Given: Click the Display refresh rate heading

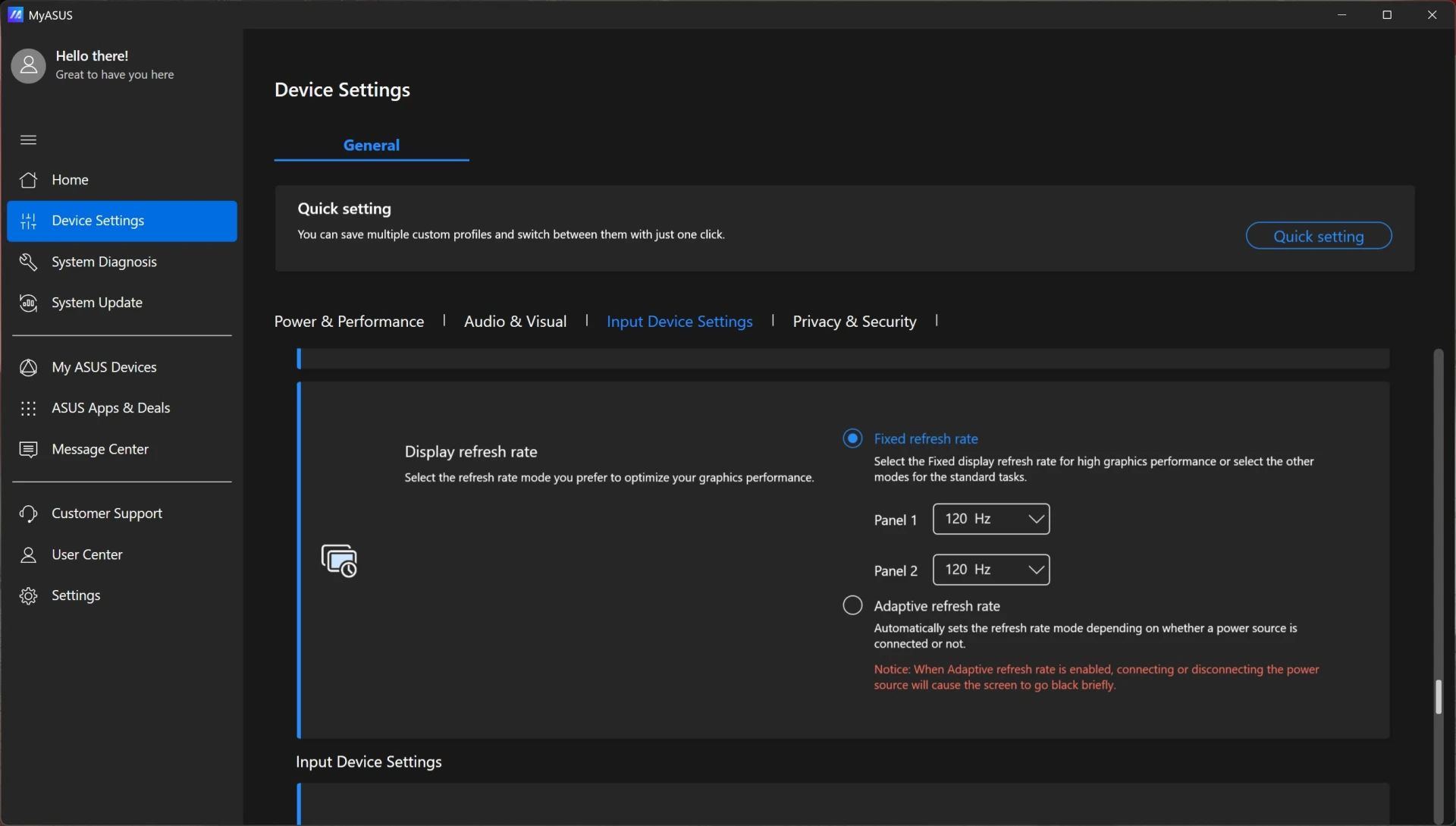Looking at the screenshot, I should pos(471,452).
